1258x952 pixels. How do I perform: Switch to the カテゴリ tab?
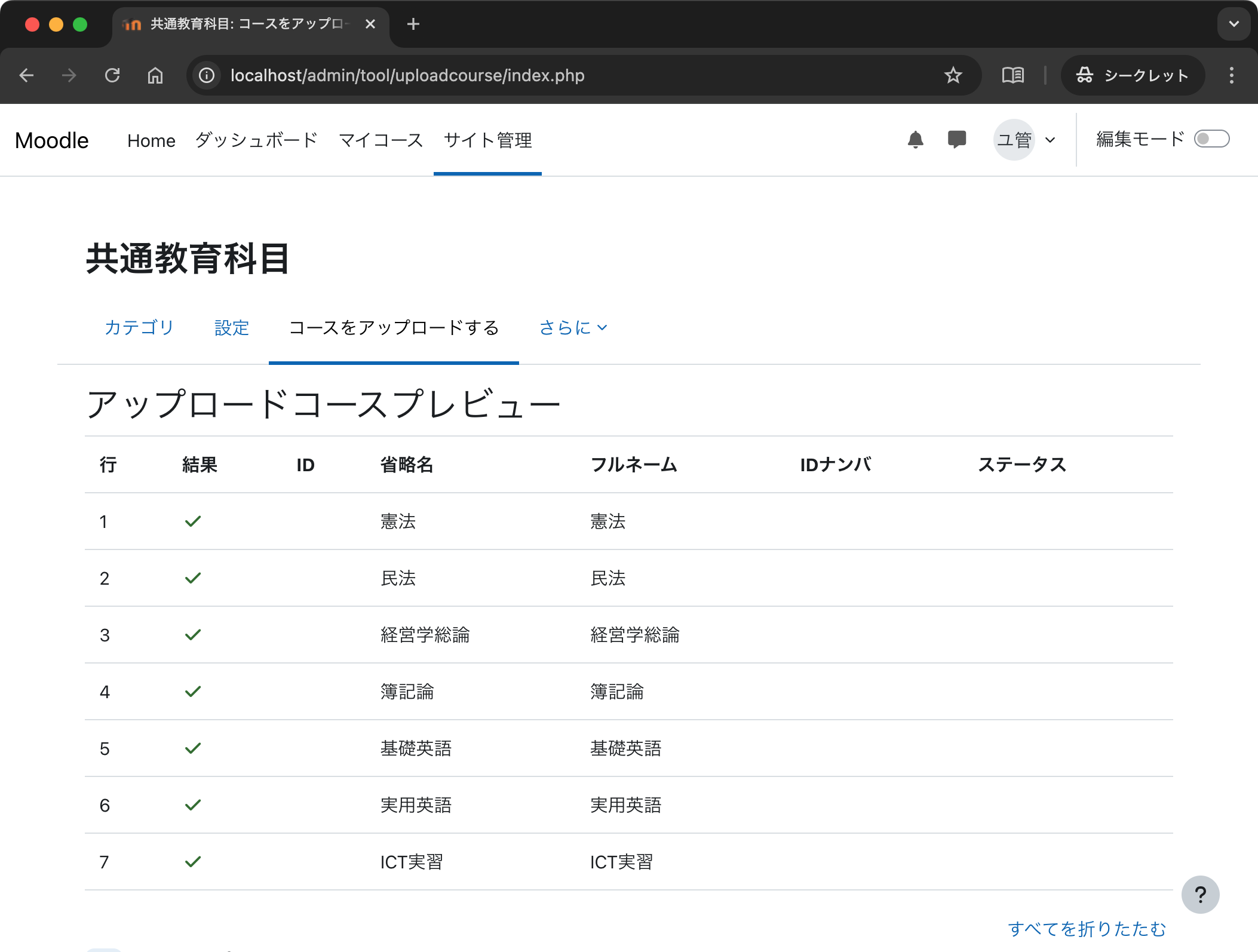coord(139,327)
